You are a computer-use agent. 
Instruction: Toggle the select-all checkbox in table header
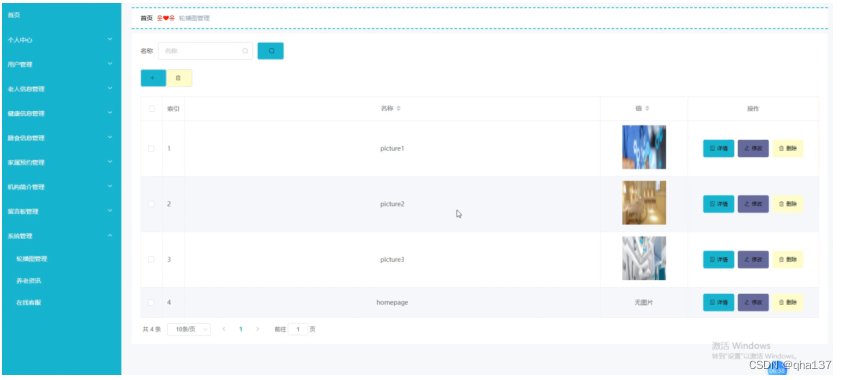tap(151, 109)
